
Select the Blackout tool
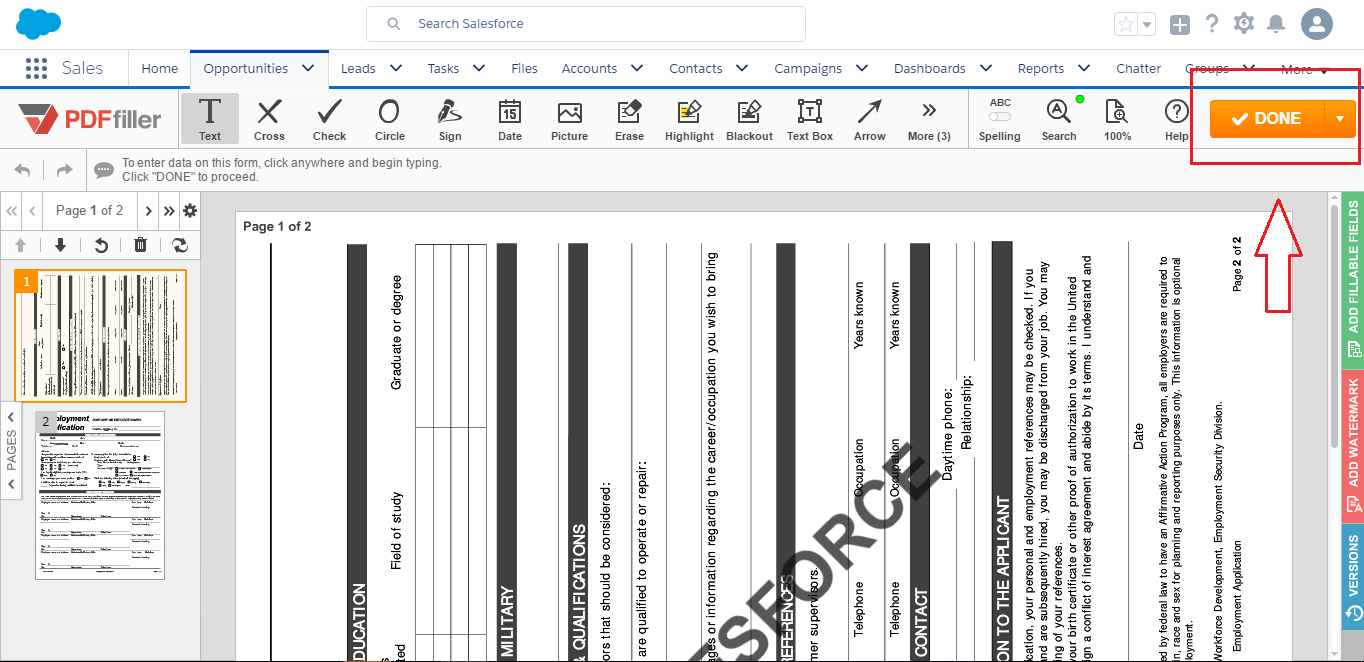pos(750,118)
